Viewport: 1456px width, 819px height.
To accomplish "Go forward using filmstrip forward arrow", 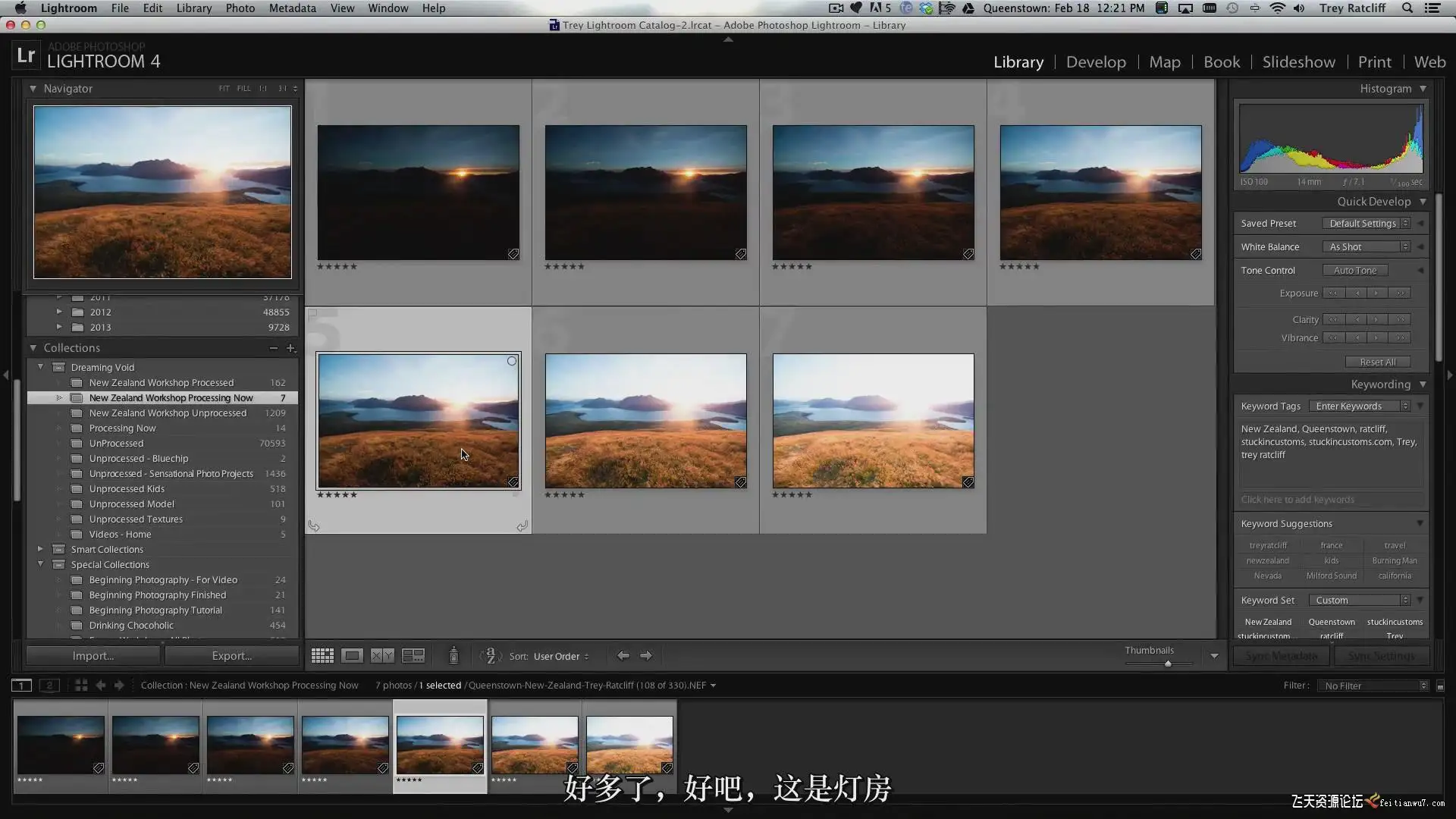I will [x=119, y=686].
